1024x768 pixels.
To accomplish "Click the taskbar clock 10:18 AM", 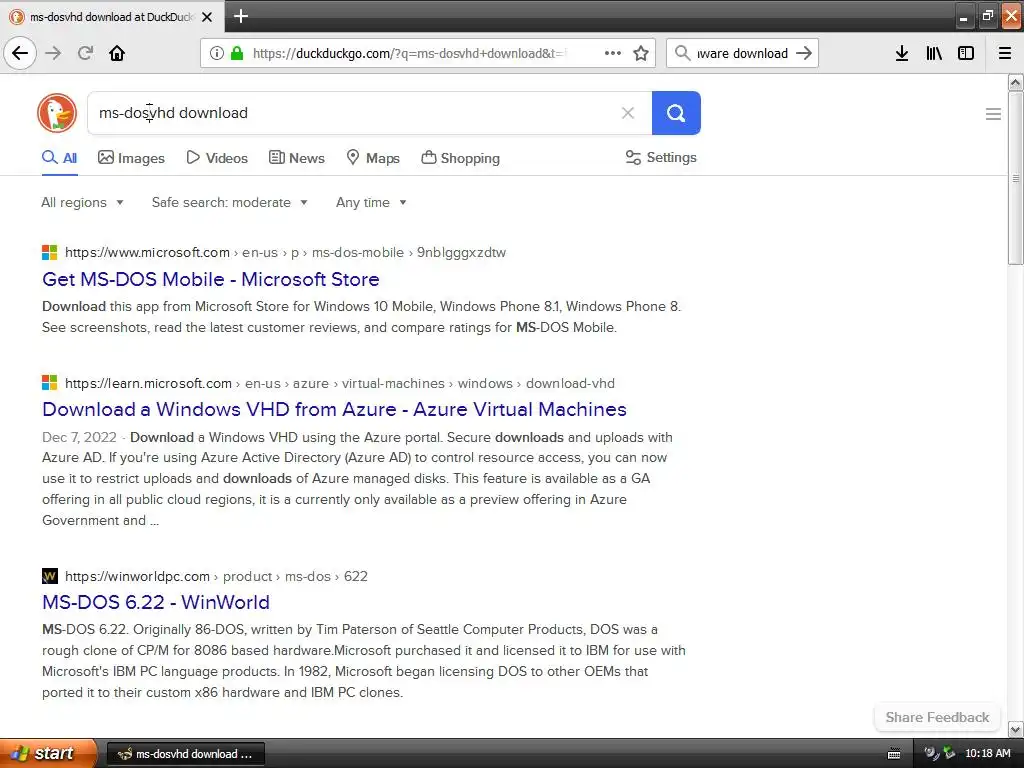I will pos(987,754).
